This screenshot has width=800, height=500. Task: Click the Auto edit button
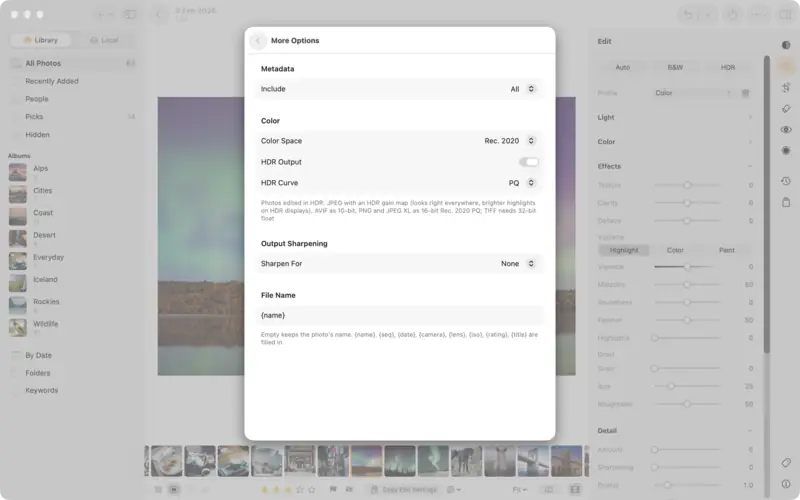[x=622, y=67]
